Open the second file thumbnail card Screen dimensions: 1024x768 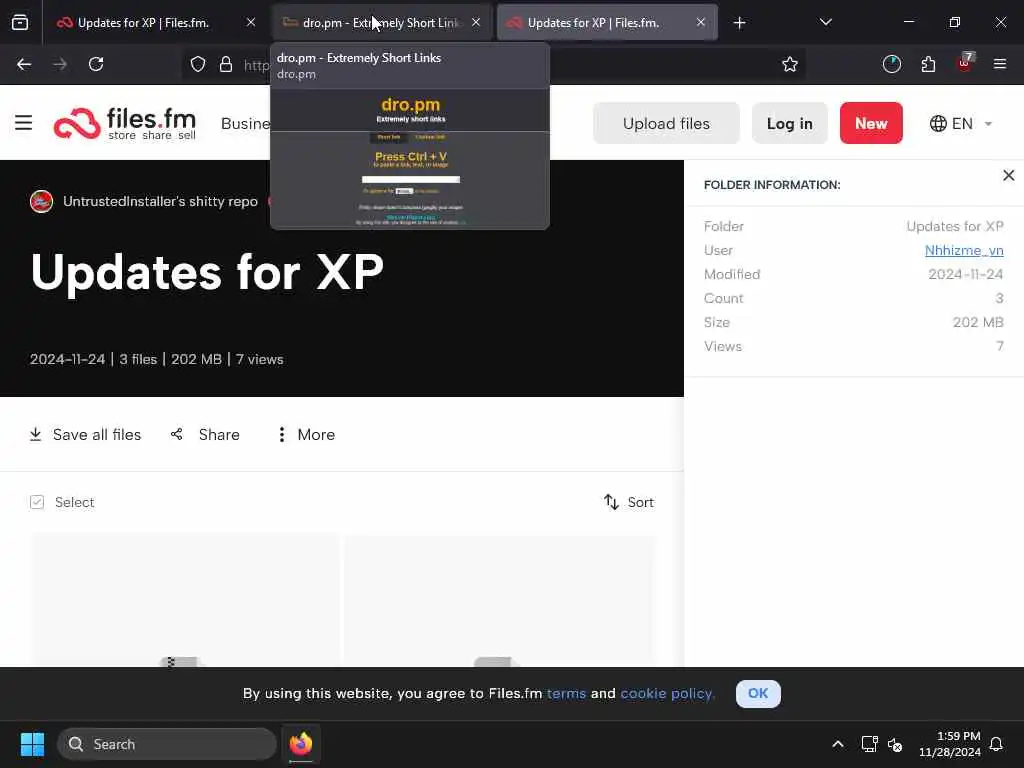point(500,601)
